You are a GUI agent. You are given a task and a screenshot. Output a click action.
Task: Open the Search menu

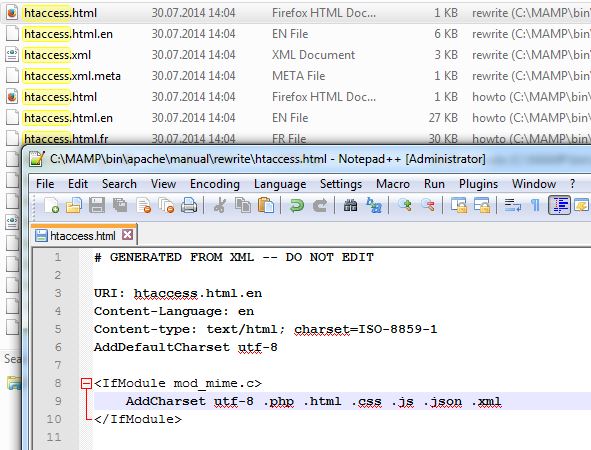pos(119,184)
